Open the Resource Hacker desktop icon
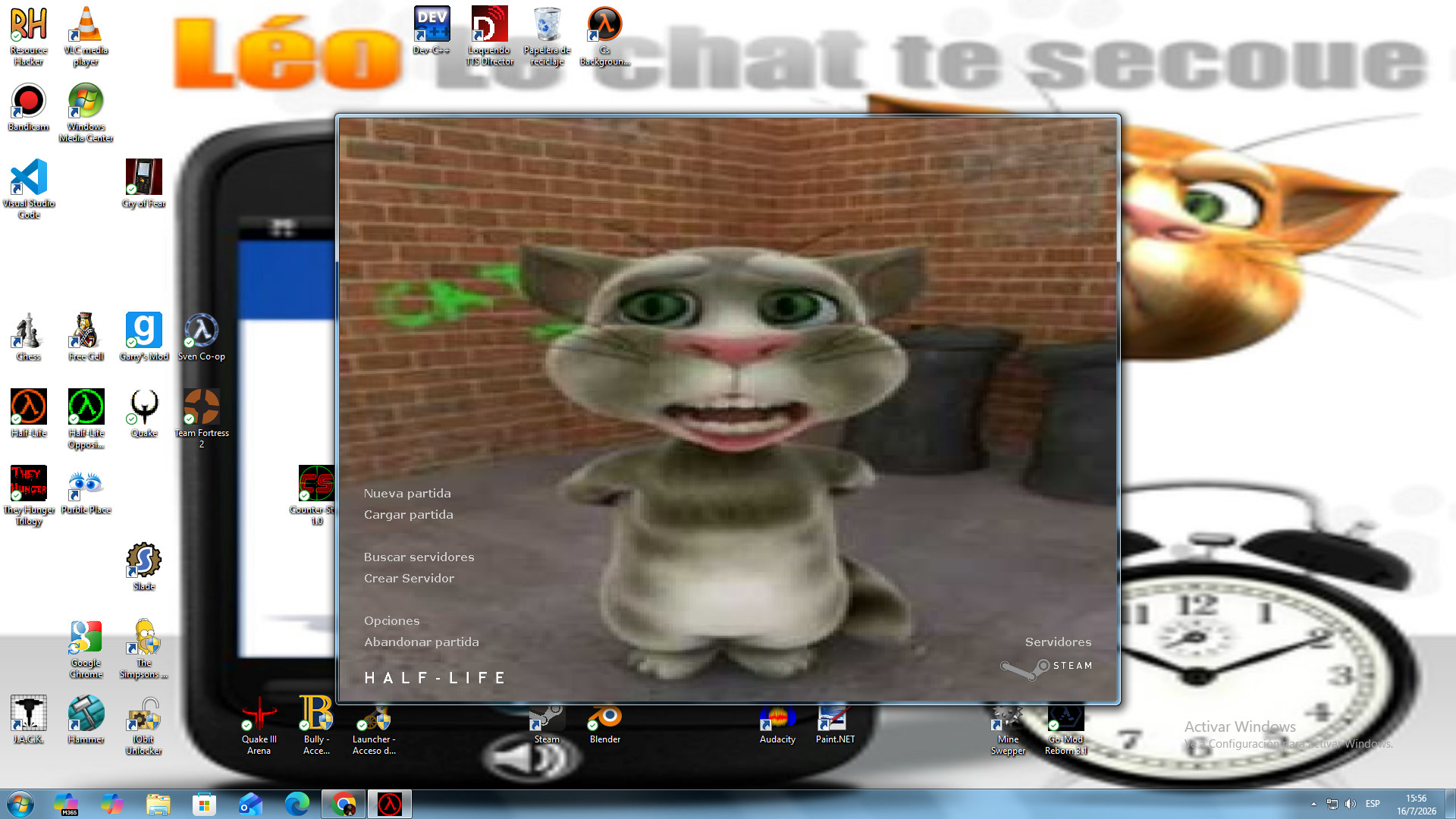Screen dimensions: 1456x819 coord(29,36)
